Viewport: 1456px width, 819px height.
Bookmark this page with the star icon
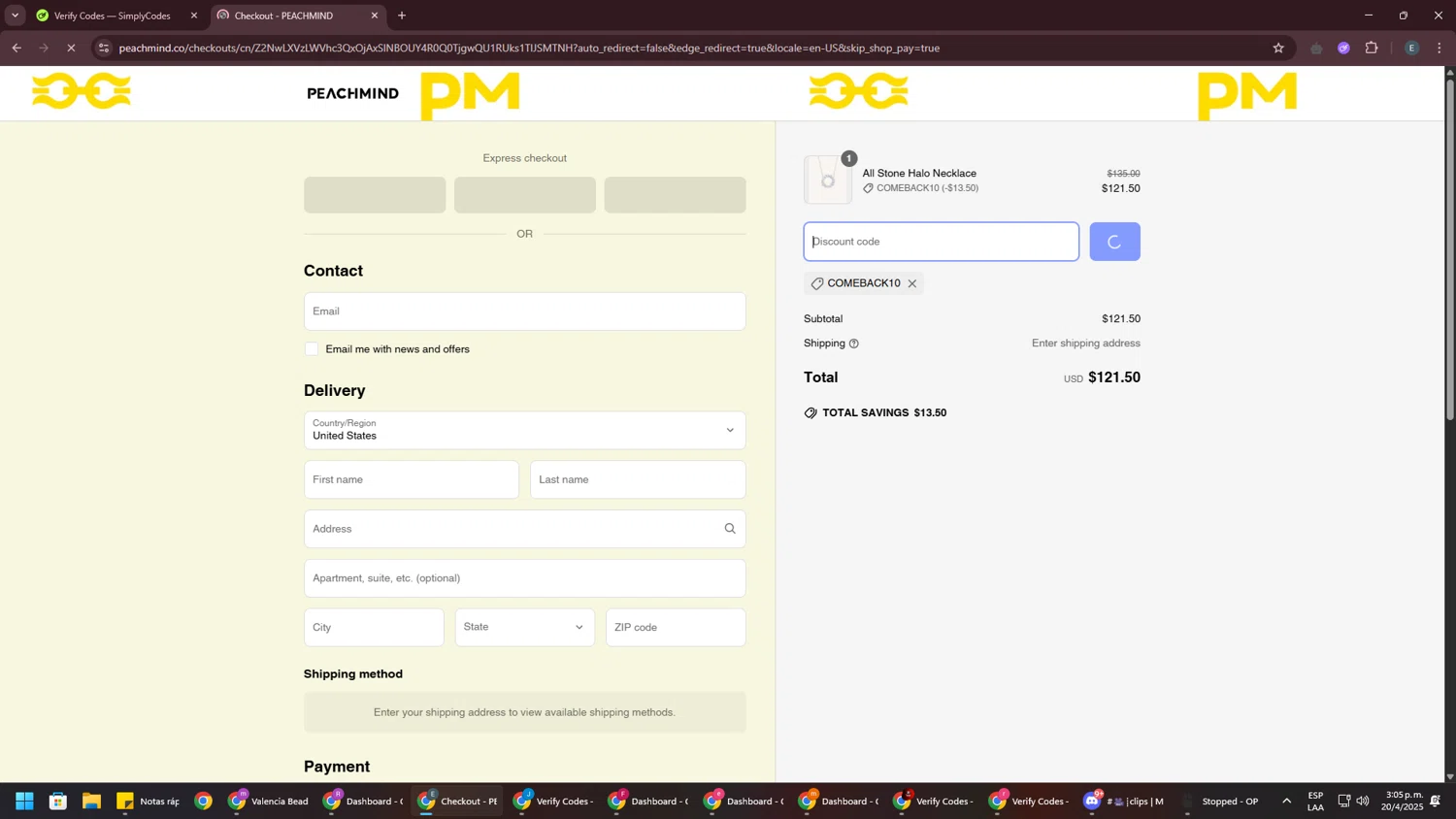tap(1278, 48)
